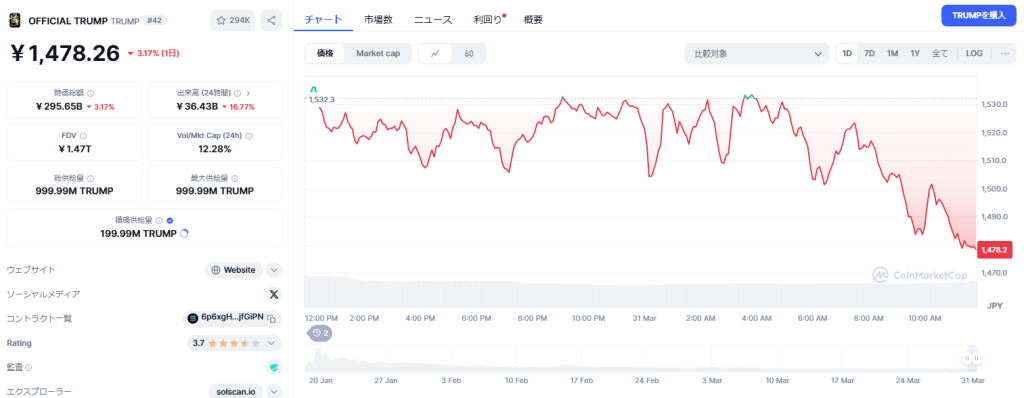Open the share icon button
The width and height of the screenshot is (1024, 398).
[x=271, y=20]
